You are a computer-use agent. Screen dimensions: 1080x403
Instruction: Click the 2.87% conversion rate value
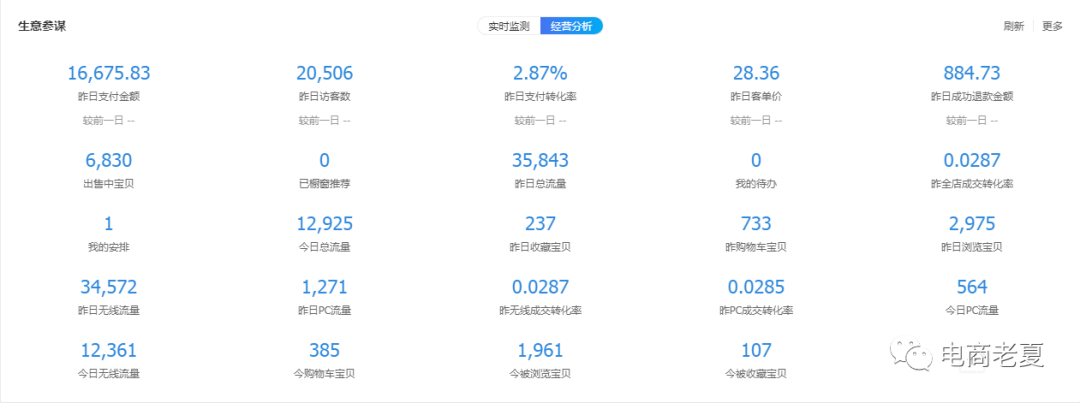click(540, 73)
